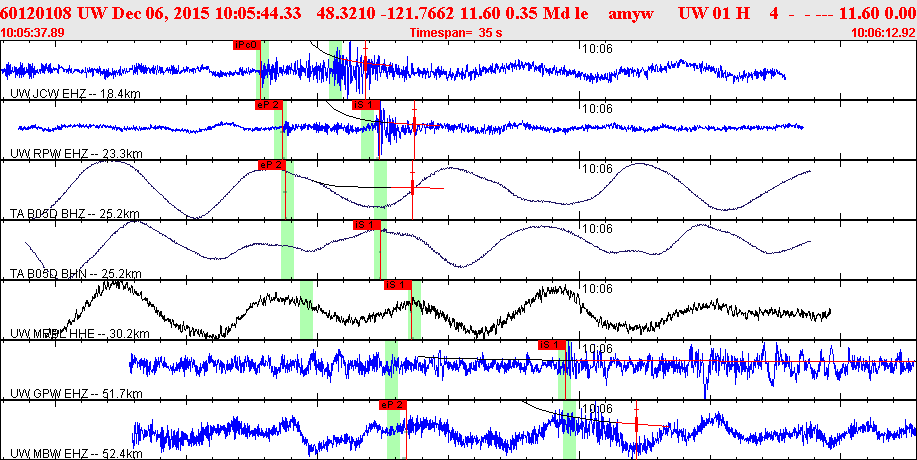This screenshot has width=917, height=460.
Task: Click the red coda cross on MBW trace
Action: coord(636,424)
